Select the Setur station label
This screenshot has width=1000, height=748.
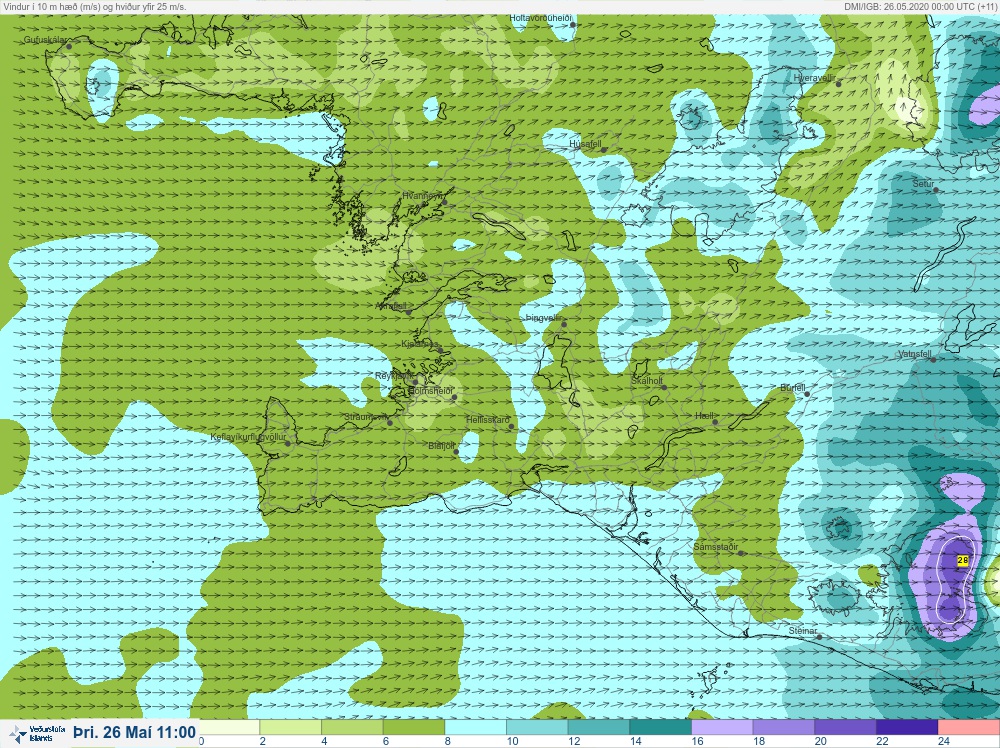click(x=923, y=184)
